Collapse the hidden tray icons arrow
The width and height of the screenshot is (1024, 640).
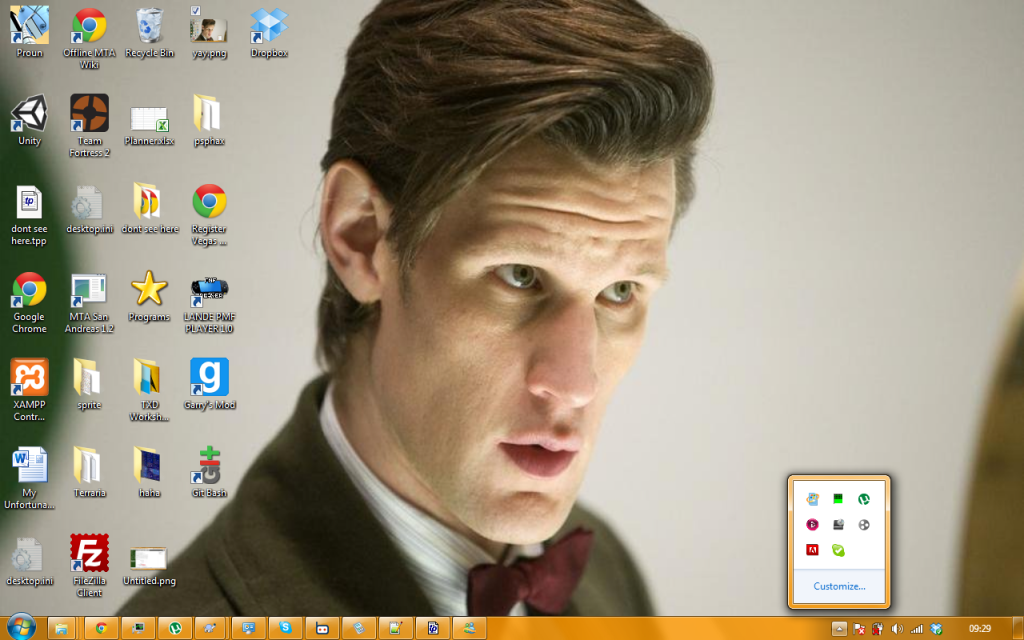pyautogui.click(x=839, y=628)
